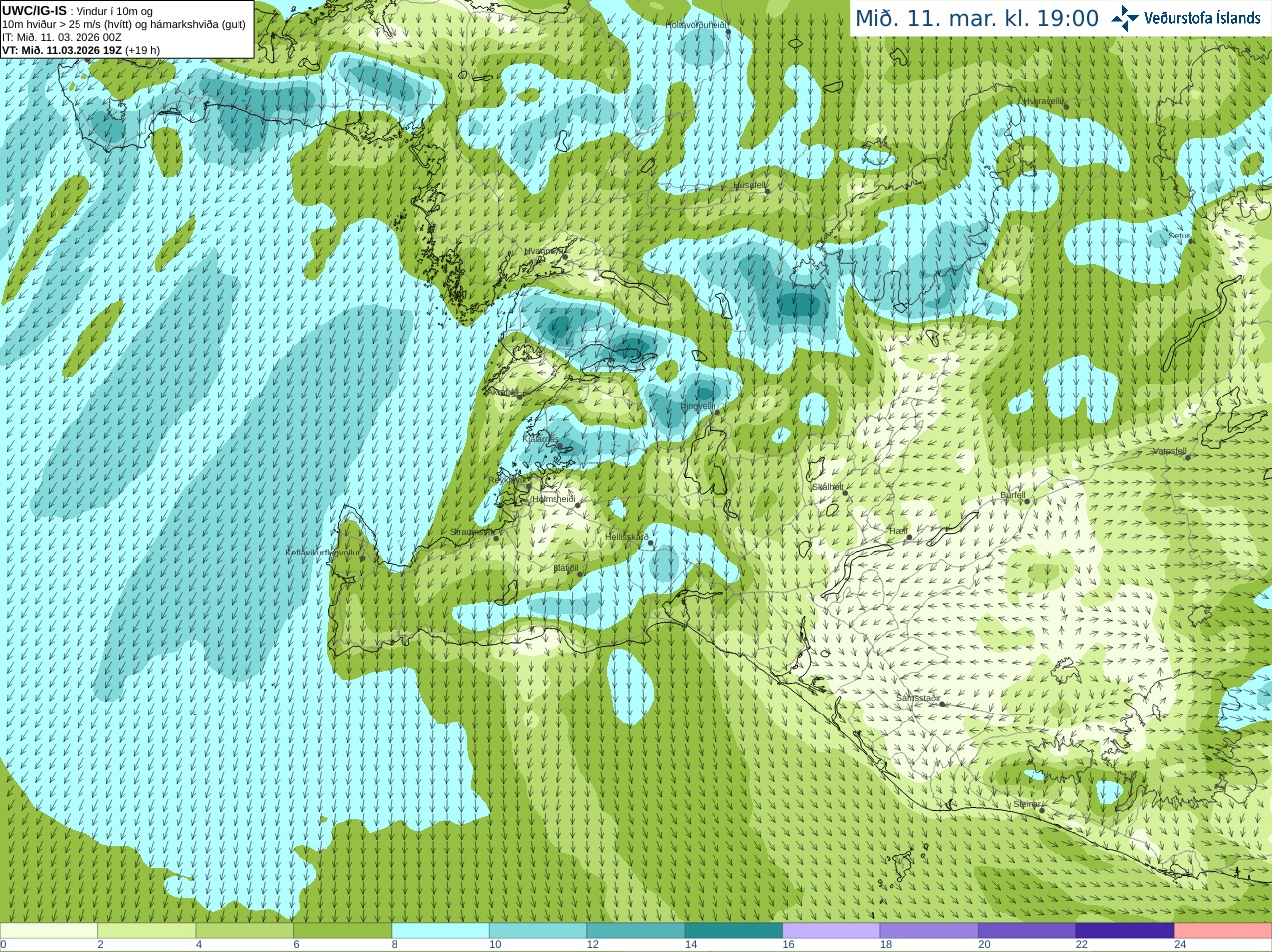Click the 18–20 m/s purple legend swatch

tap(930, 930)
